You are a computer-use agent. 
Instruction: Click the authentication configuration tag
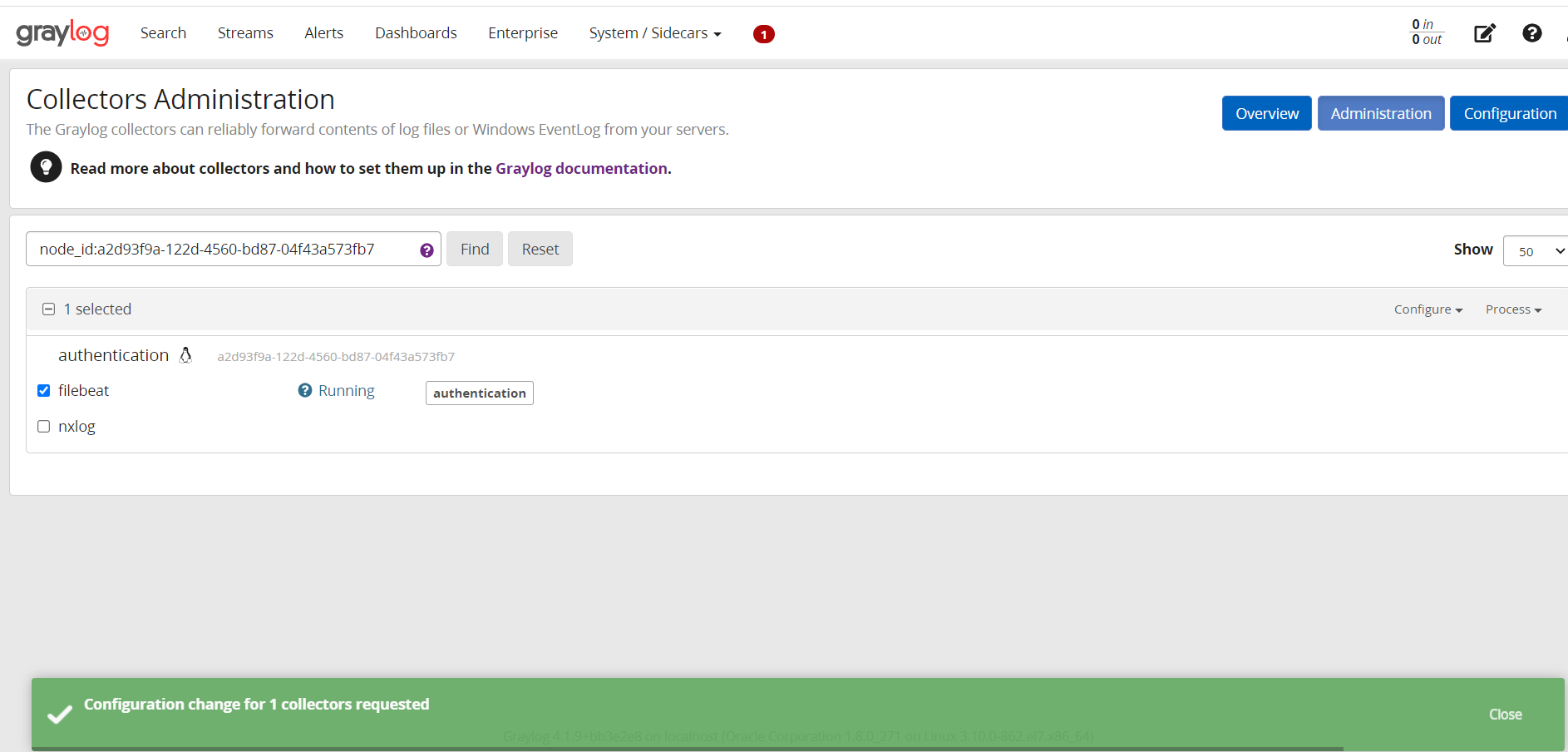tap(480, 393)
